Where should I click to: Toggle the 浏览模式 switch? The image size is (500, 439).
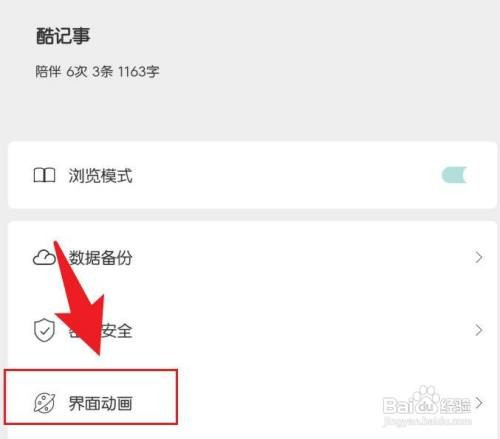click(454, 175)
